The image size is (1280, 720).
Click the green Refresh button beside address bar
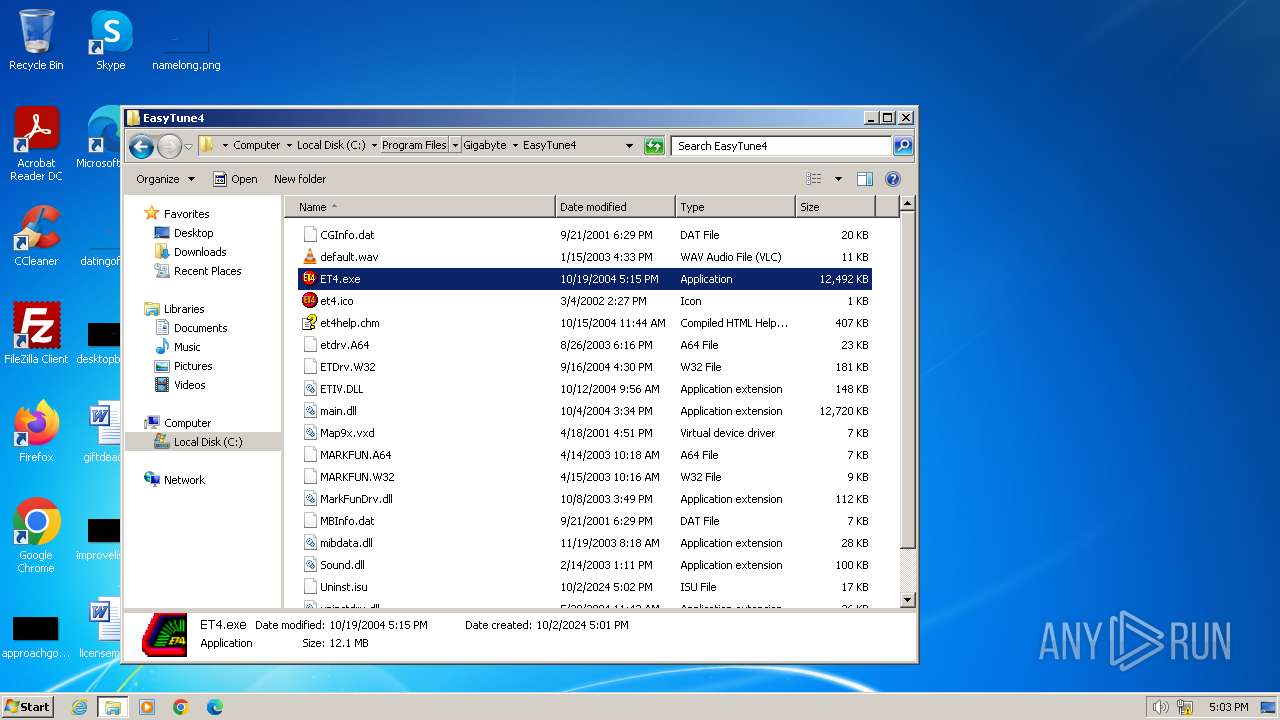(654, 146)
